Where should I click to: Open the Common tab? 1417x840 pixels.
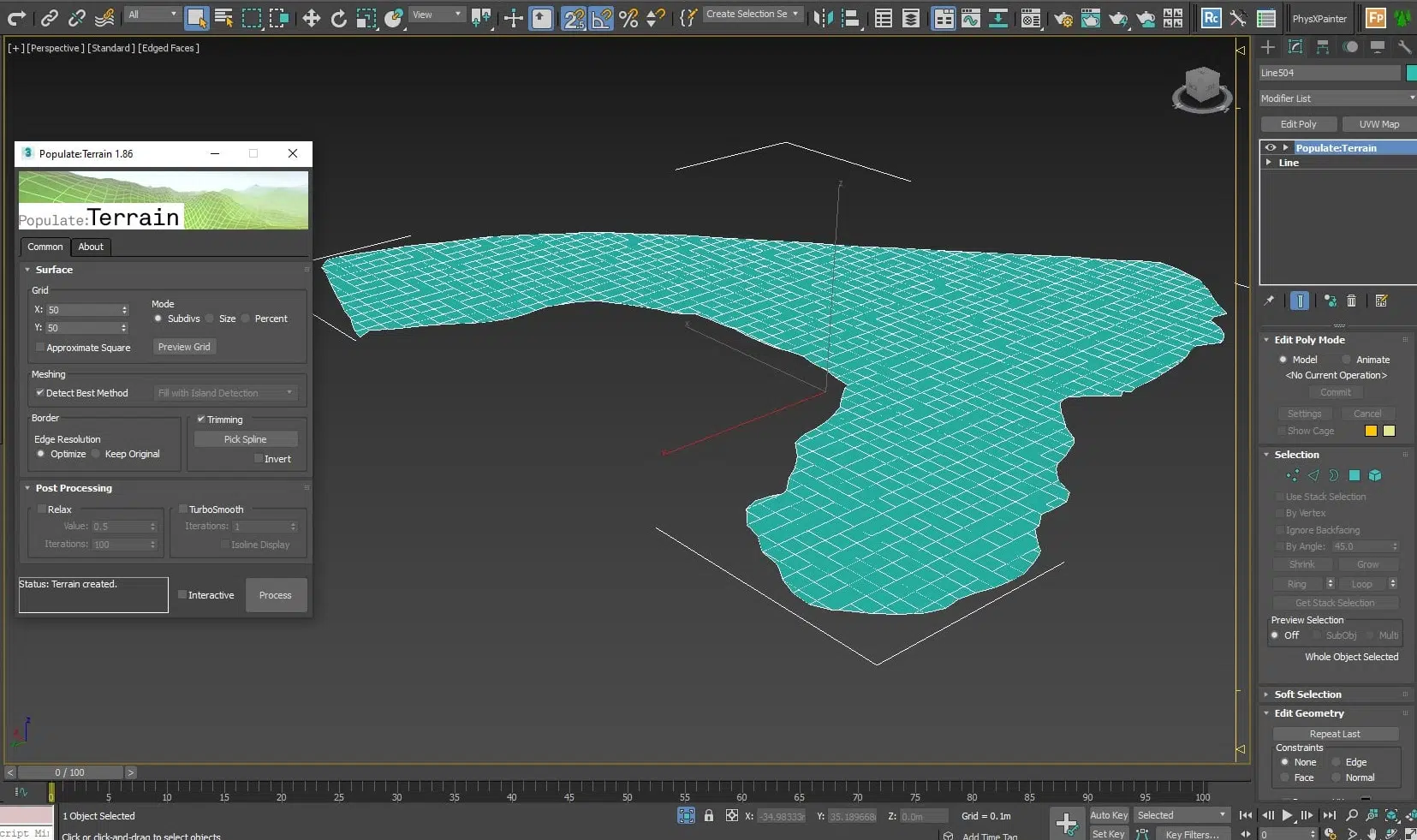coord(45,247)
